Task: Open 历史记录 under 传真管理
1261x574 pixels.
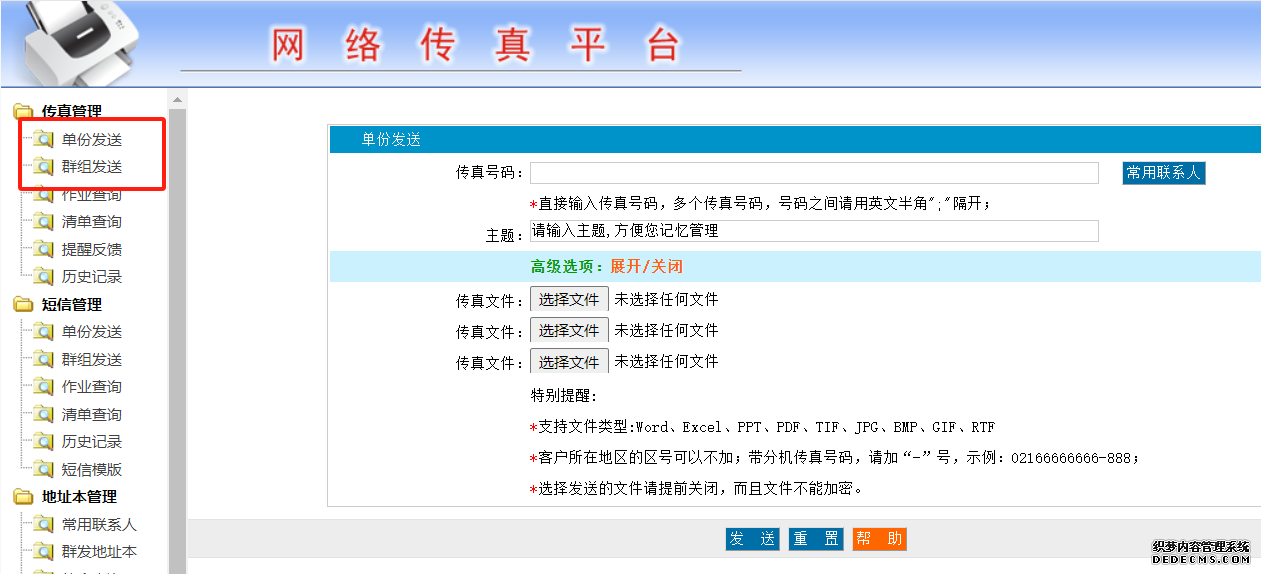Action: point(92,277)
